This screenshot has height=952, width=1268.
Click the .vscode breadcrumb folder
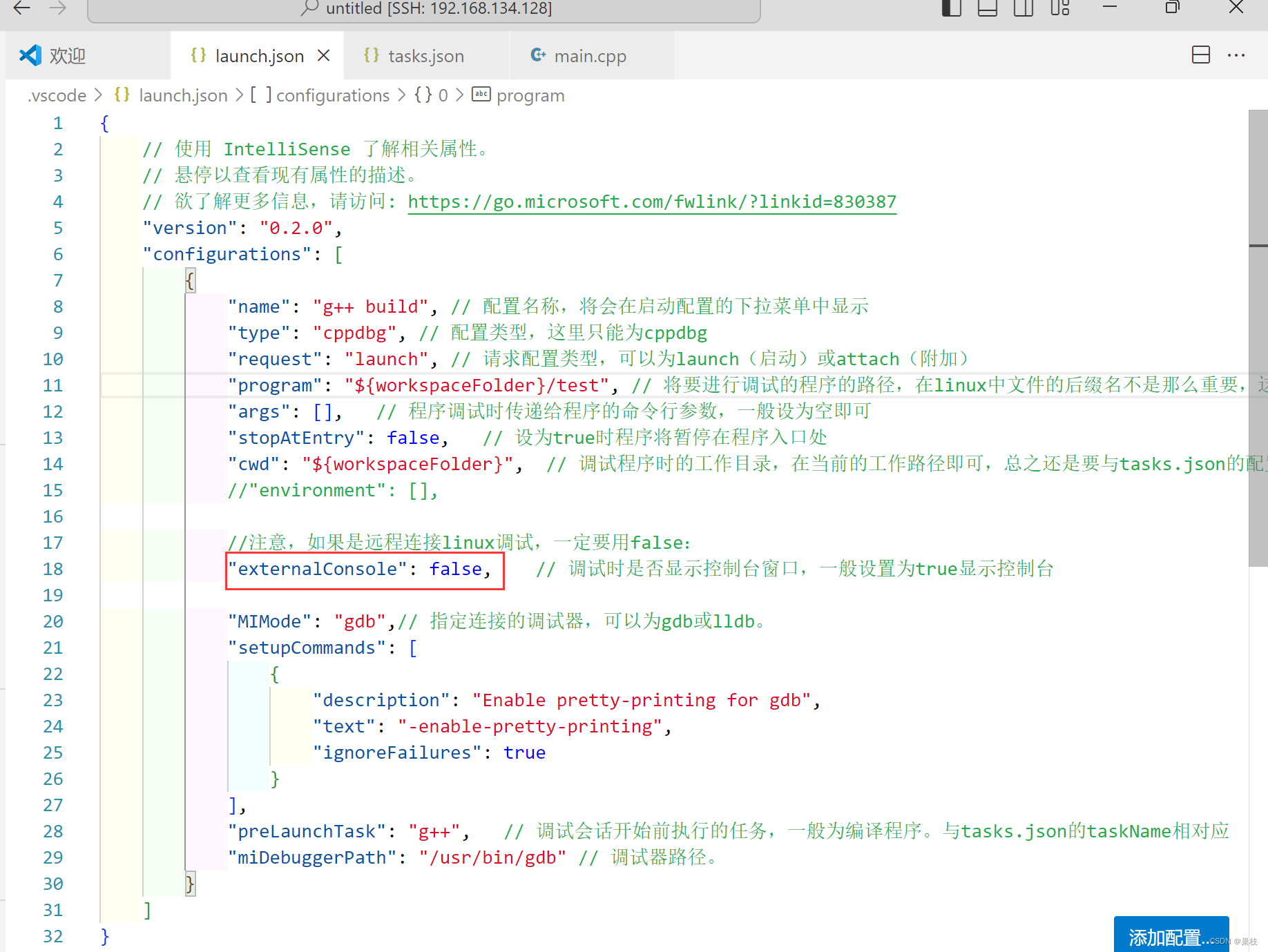(x=57, y=95)
